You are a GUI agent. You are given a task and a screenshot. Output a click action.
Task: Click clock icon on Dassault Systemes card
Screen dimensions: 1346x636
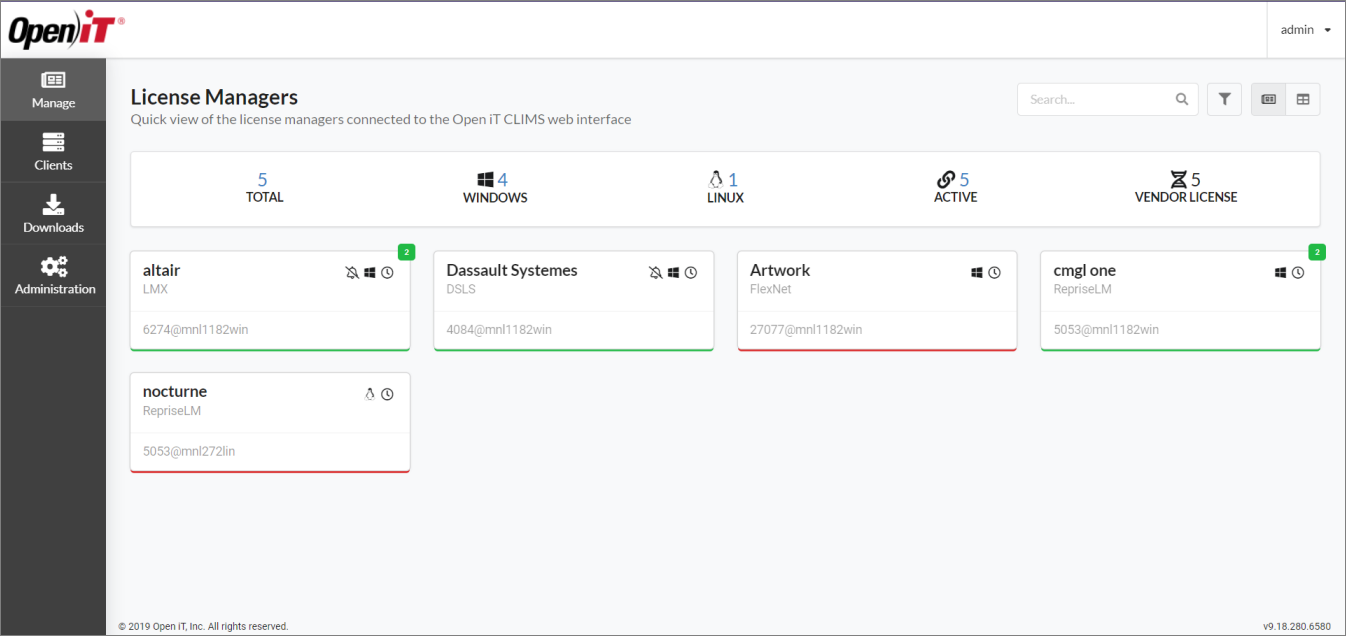tap(691, 272)
